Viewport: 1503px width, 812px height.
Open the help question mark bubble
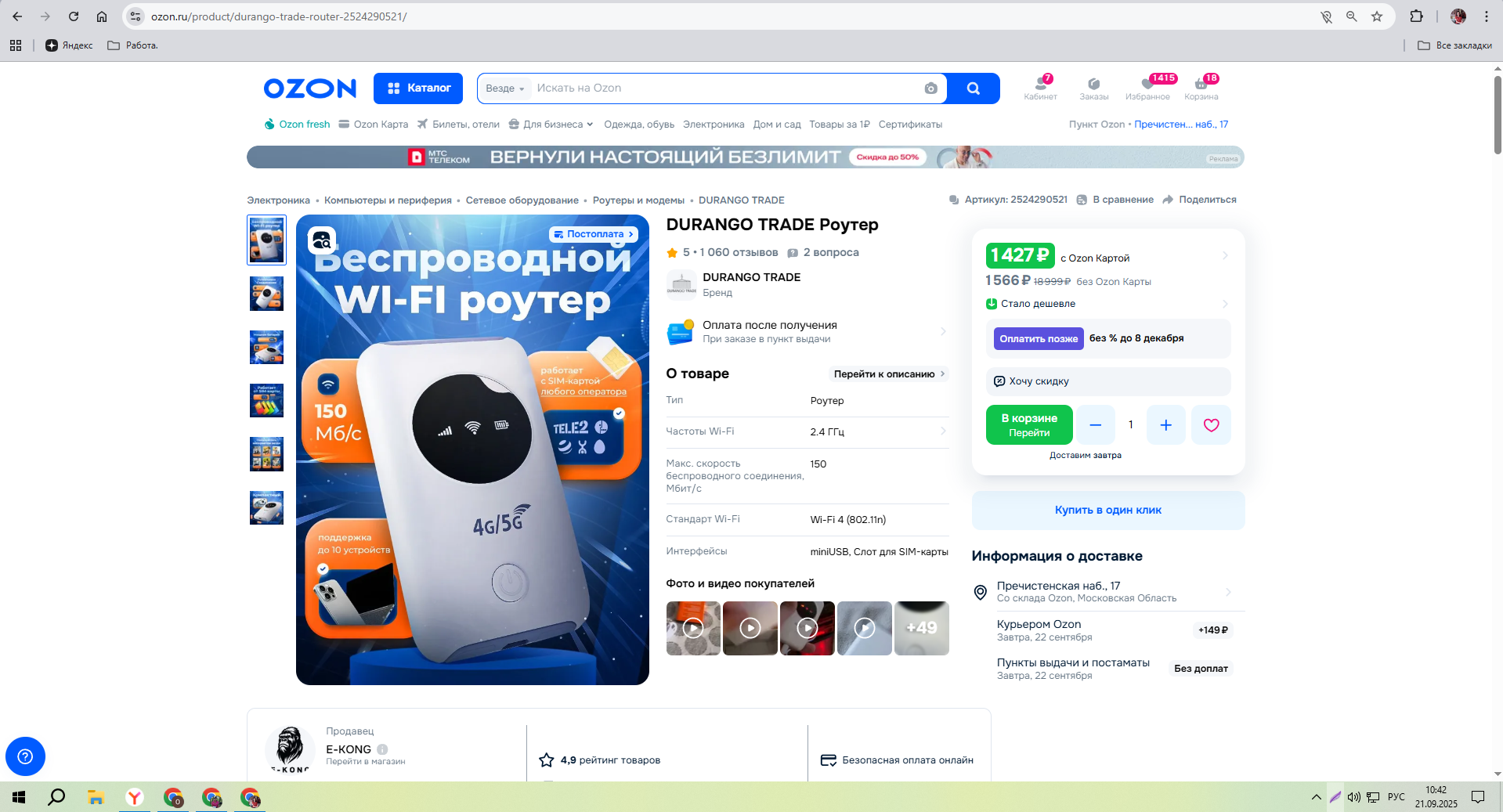(25, 756)
